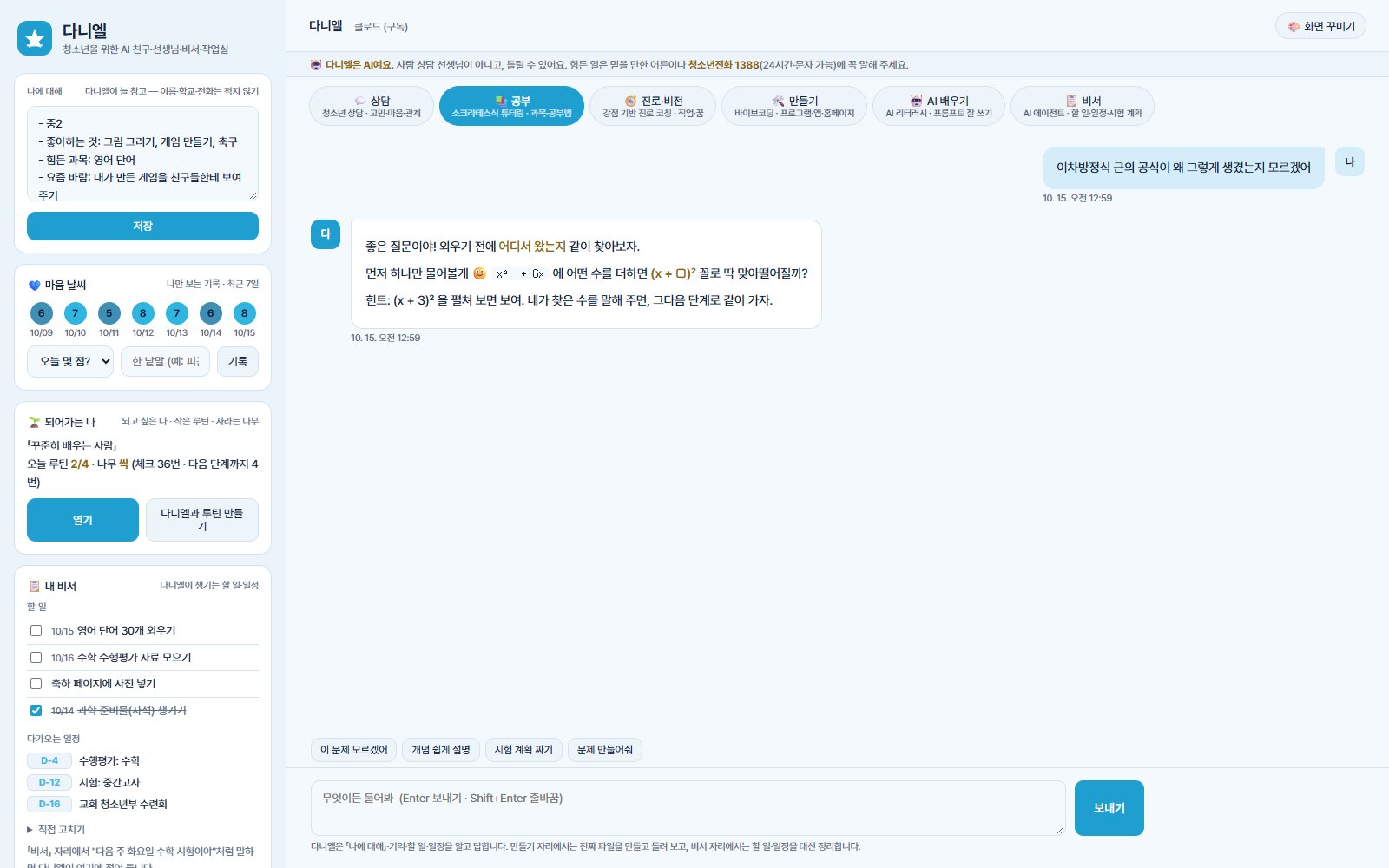
Task: Click the 시험 계획 짜기 suggestion chip
Action: (x=523, y=750)
